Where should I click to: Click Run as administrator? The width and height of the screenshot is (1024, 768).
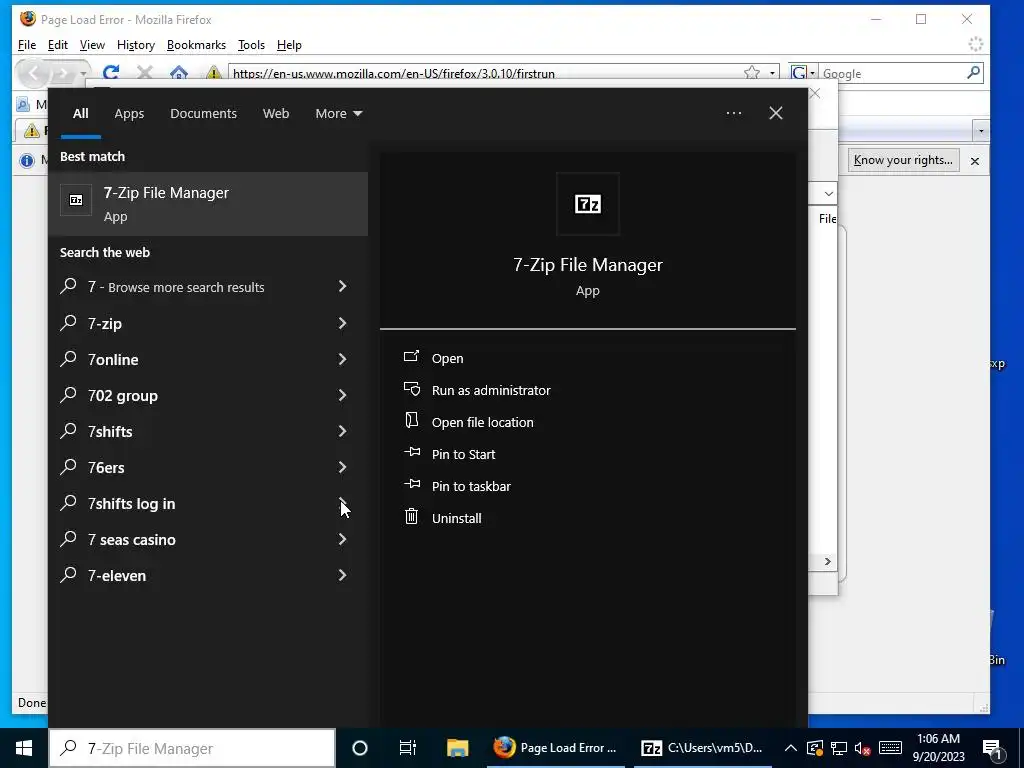point(491,391)
